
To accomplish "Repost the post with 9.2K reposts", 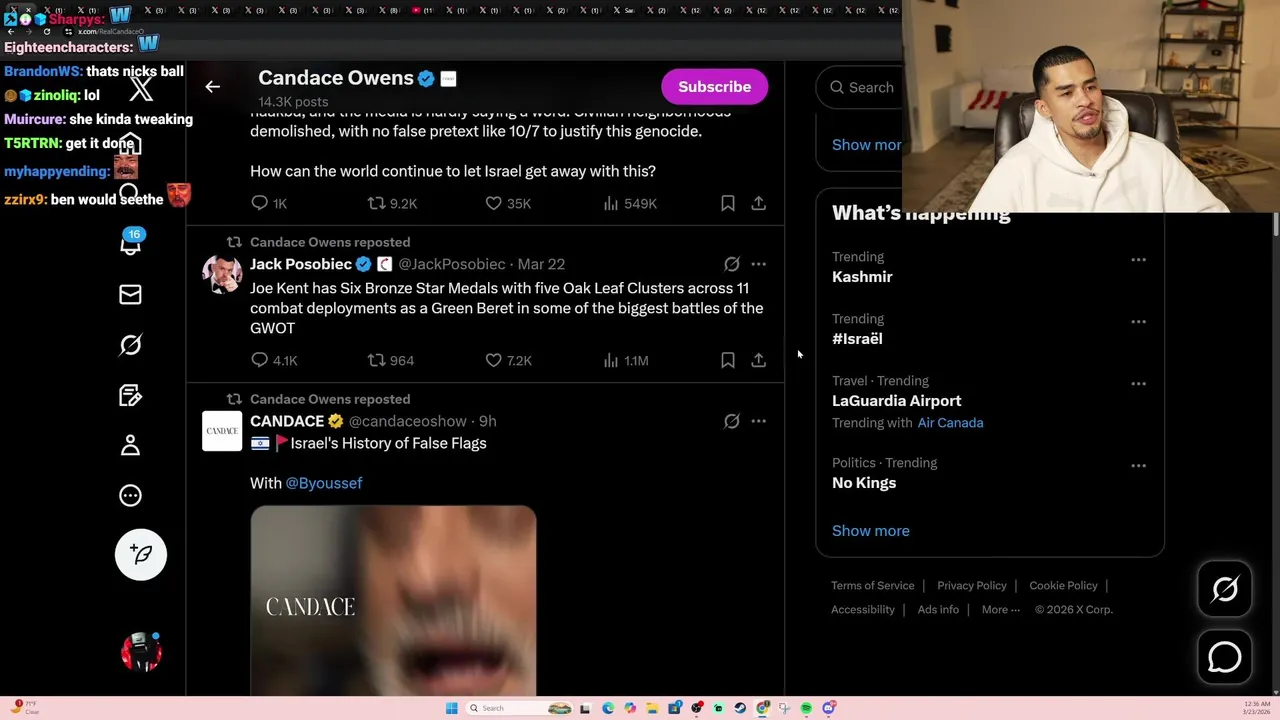I will [392, 203].
